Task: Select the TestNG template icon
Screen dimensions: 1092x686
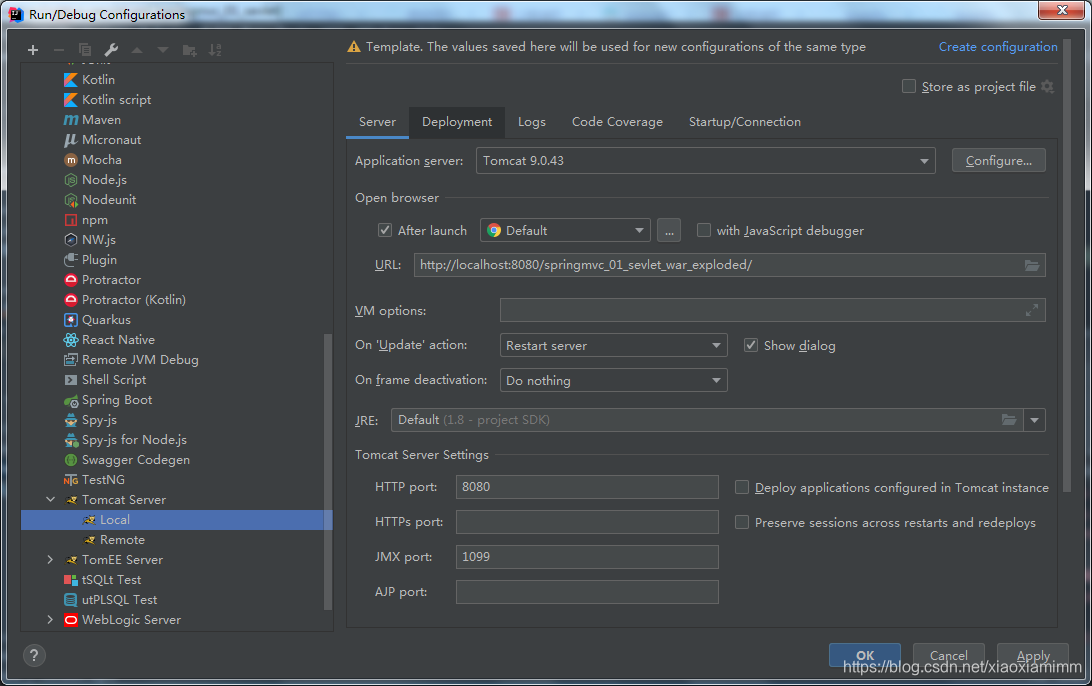Action: coord(70,480)
